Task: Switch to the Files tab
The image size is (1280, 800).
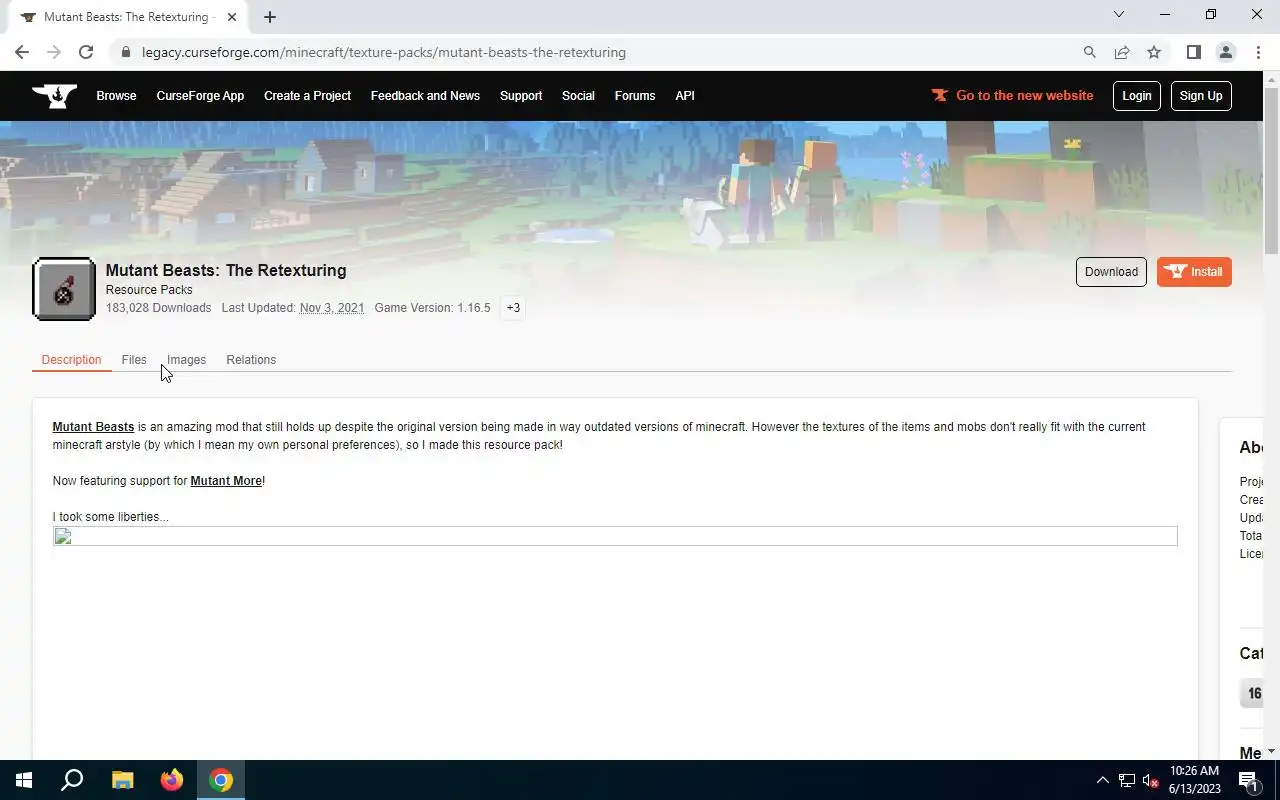Action: [x=134, y=360]
